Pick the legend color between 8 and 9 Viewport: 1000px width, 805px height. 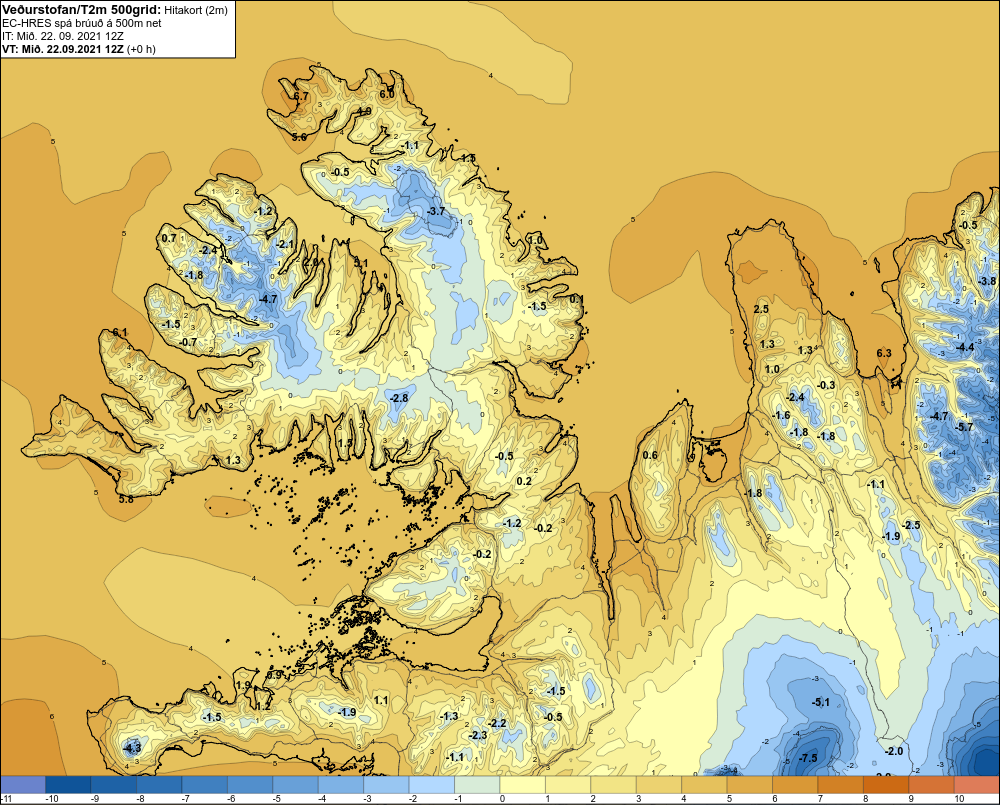click(886, 784)
